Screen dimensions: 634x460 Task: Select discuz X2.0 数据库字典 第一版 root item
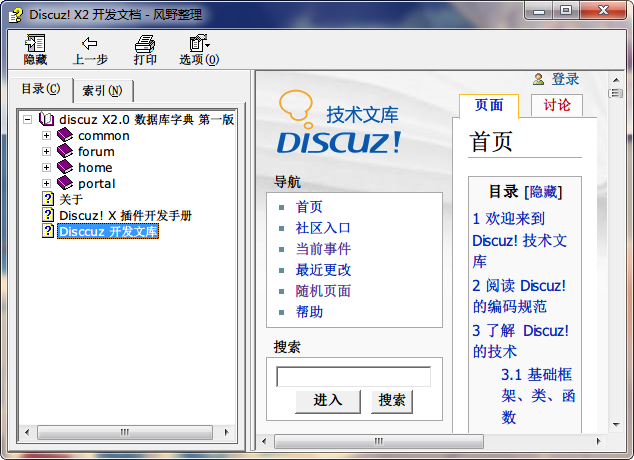[146, 120]
